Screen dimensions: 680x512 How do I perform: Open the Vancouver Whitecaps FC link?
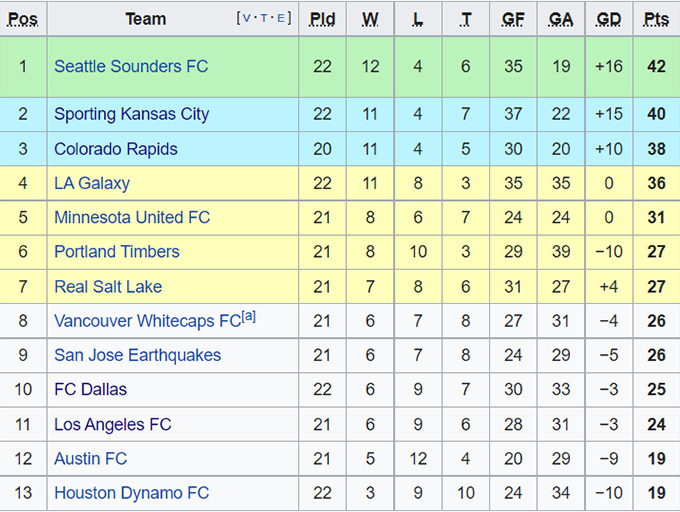(147, 321)
